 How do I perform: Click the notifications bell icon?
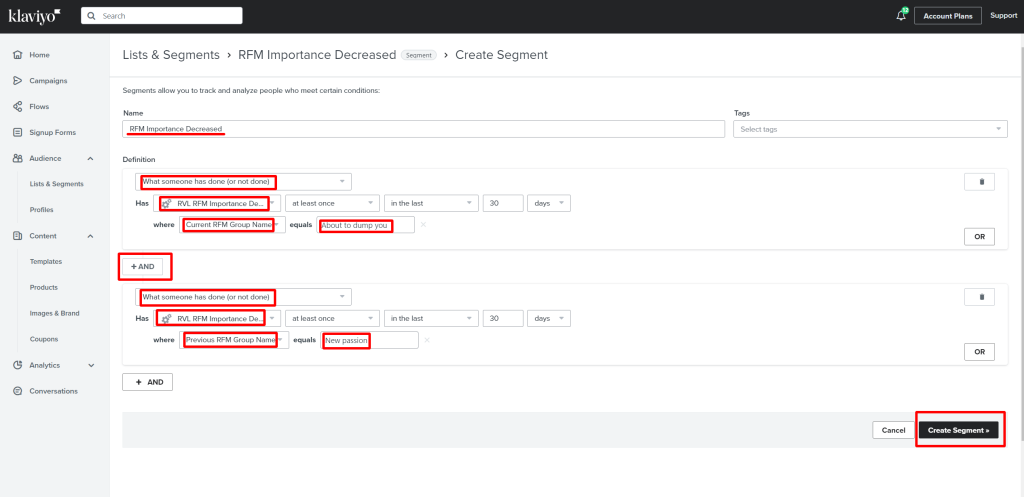901,16
